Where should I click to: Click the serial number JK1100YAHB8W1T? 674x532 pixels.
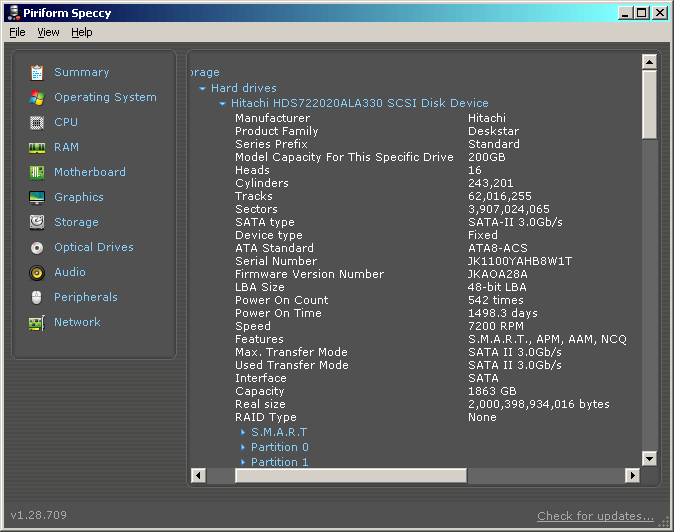click(520, 261)
